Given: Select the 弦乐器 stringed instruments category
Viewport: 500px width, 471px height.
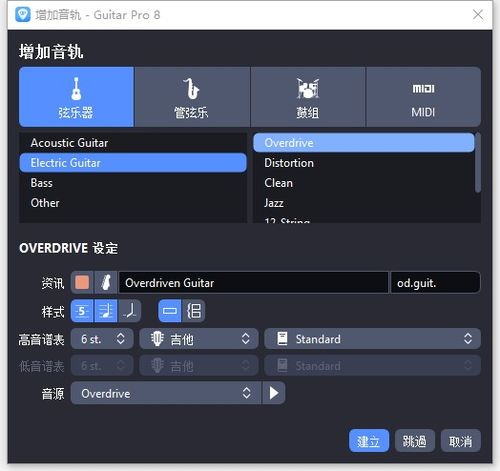Looking at the screenshot, I should pyautogui.click(x=76, y=97).
